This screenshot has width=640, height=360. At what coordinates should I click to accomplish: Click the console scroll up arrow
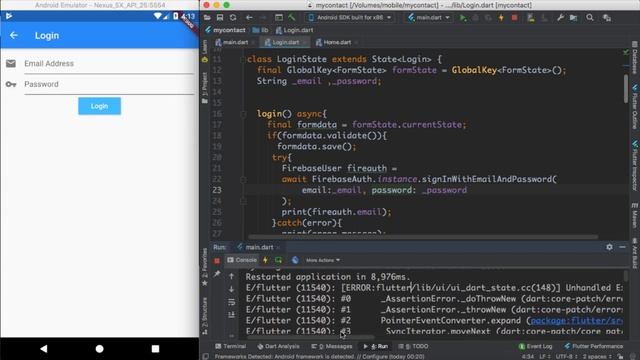click(x=231, y=276)
